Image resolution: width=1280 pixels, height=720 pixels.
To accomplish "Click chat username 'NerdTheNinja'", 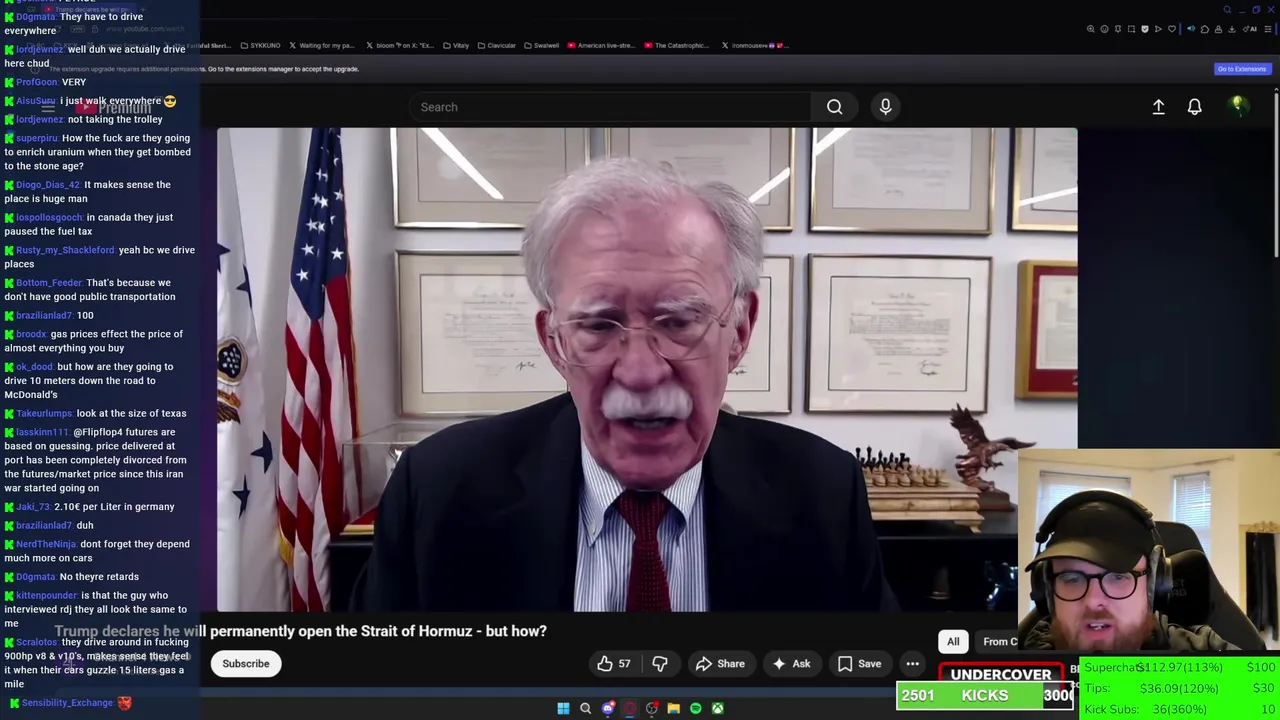I will coord(46,544).
